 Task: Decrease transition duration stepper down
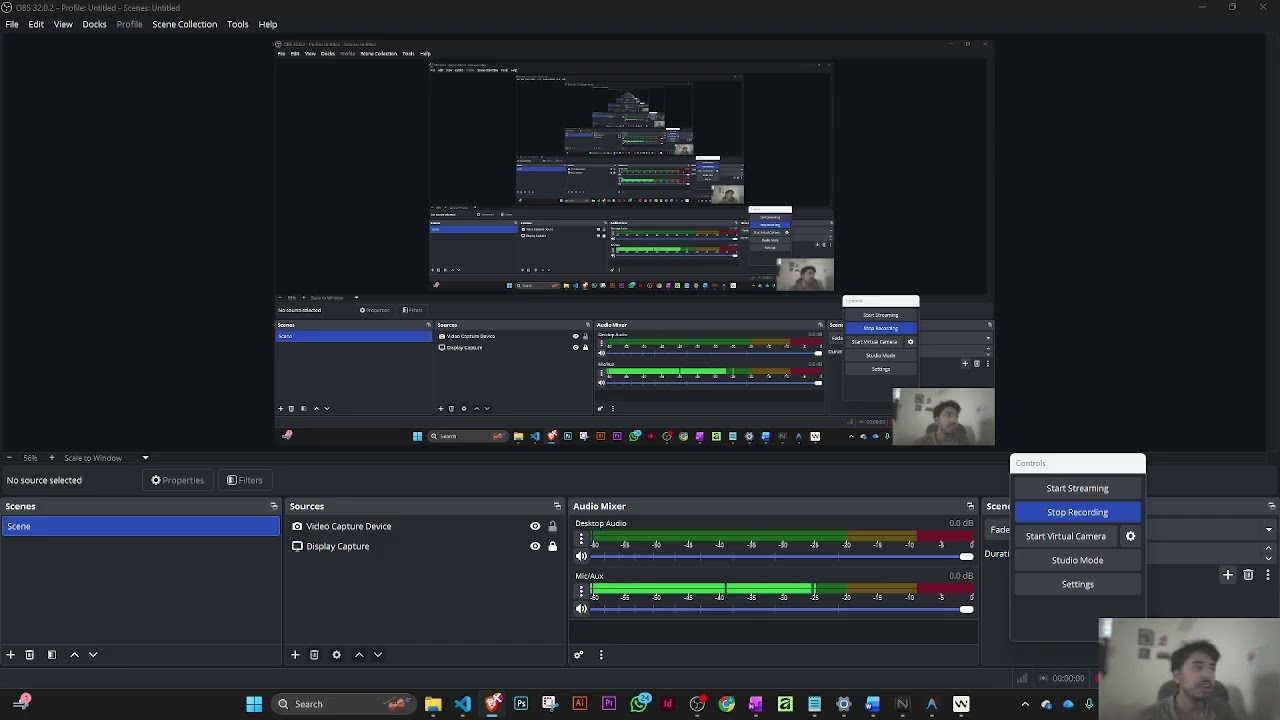click(1269, 558)
